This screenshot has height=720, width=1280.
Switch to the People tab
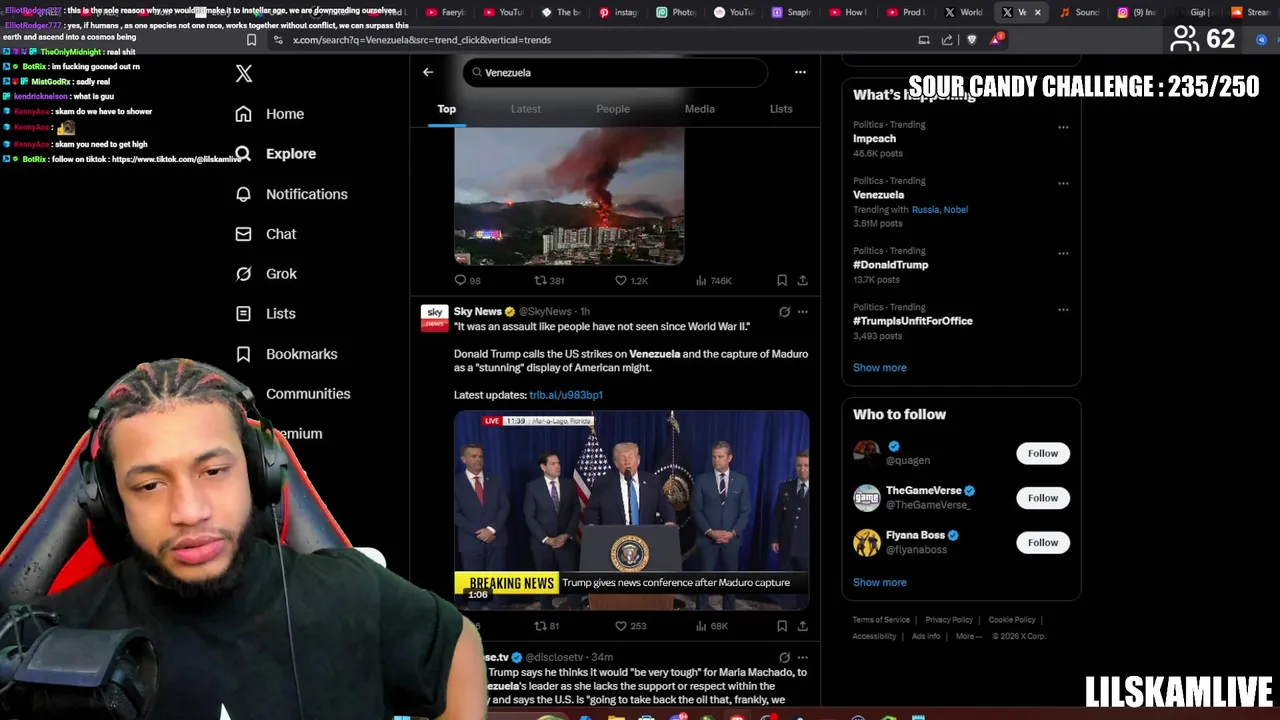(x=613, y=109)
